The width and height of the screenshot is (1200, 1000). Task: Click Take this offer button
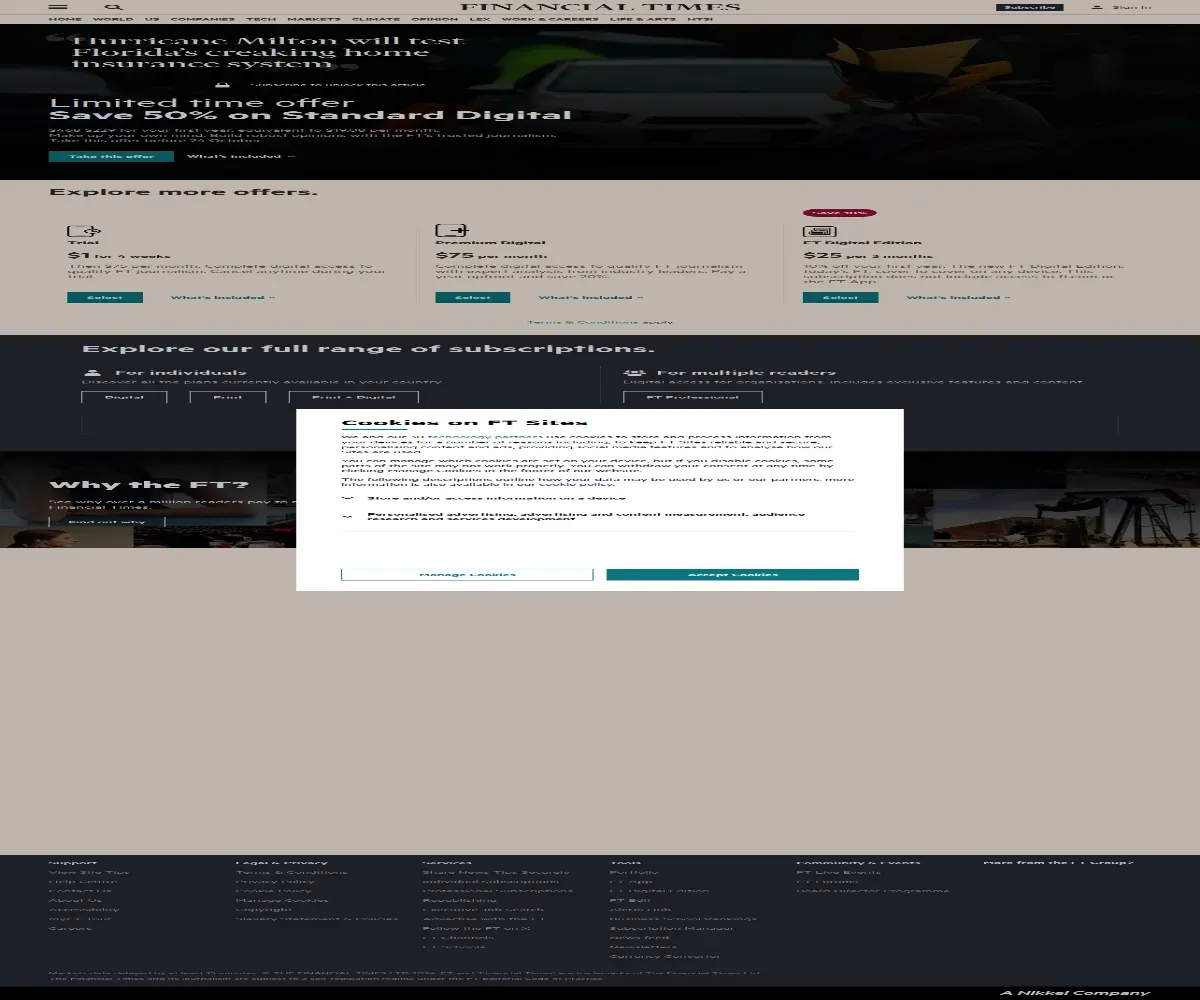coord(111,156)
